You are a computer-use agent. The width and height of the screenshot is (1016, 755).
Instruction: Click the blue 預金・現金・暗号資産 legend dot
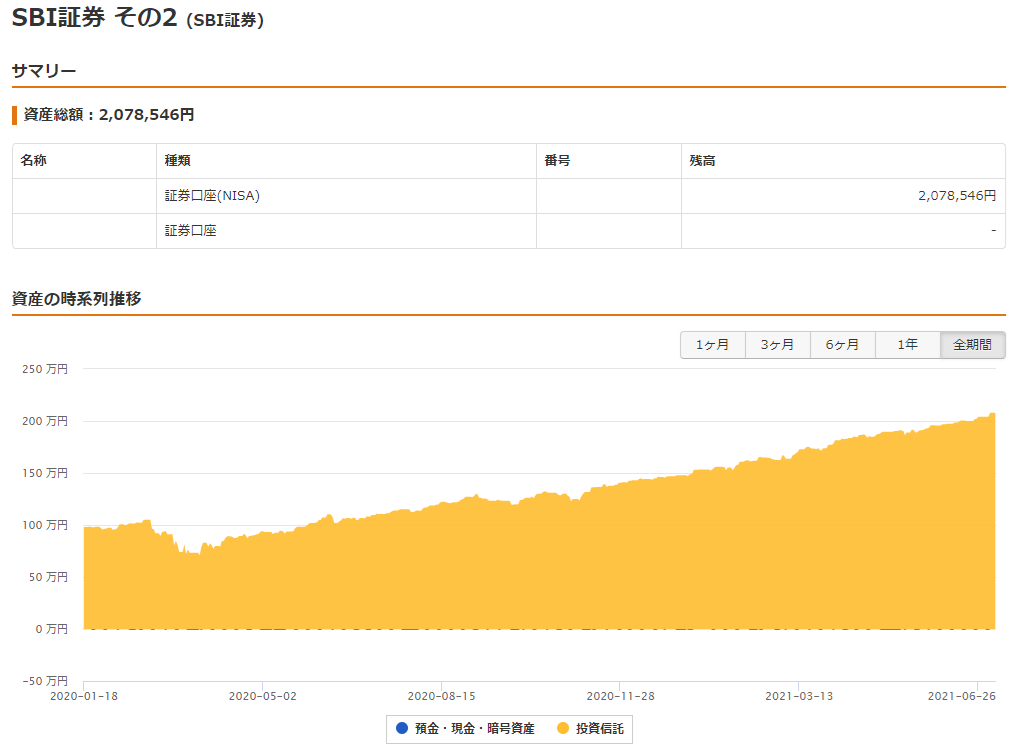point(402,728)
